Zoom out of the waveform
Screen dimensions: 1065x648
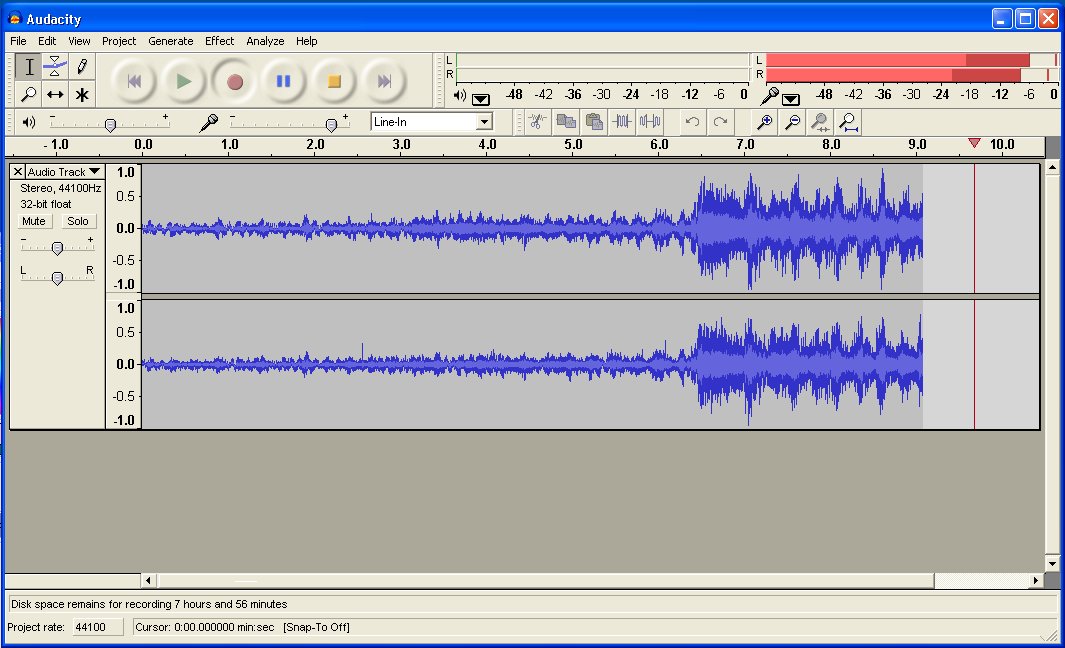[793, 122]
